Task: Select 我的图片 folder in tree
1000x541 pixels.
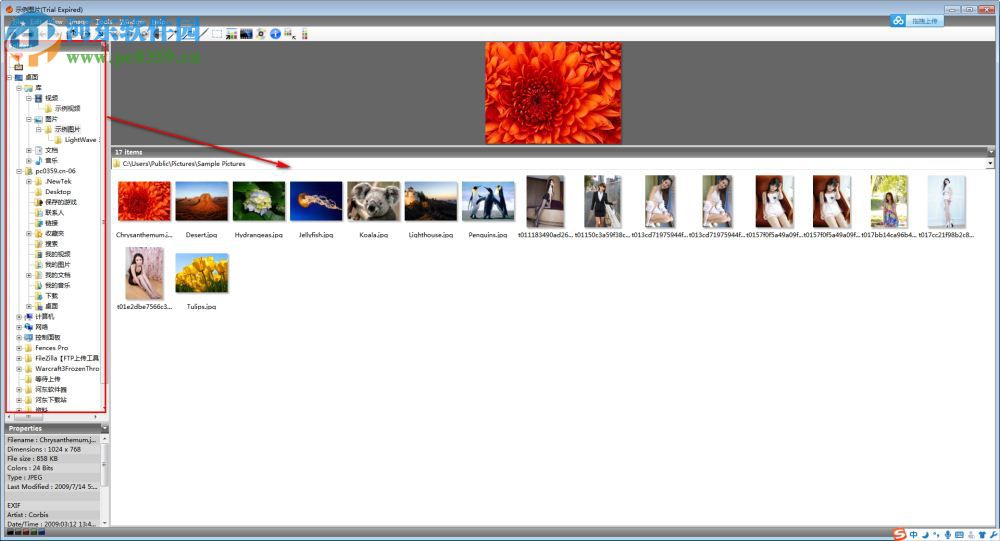Action: tap(57, 265)
